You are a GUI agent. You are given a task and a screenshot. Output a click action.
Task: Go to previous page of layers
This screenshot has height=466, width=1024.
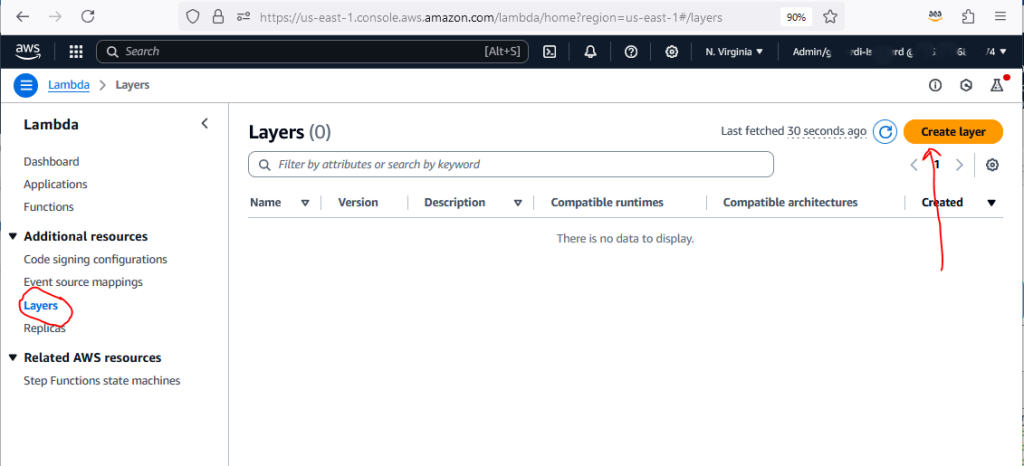pyautogui.click(x=914, y=164)
